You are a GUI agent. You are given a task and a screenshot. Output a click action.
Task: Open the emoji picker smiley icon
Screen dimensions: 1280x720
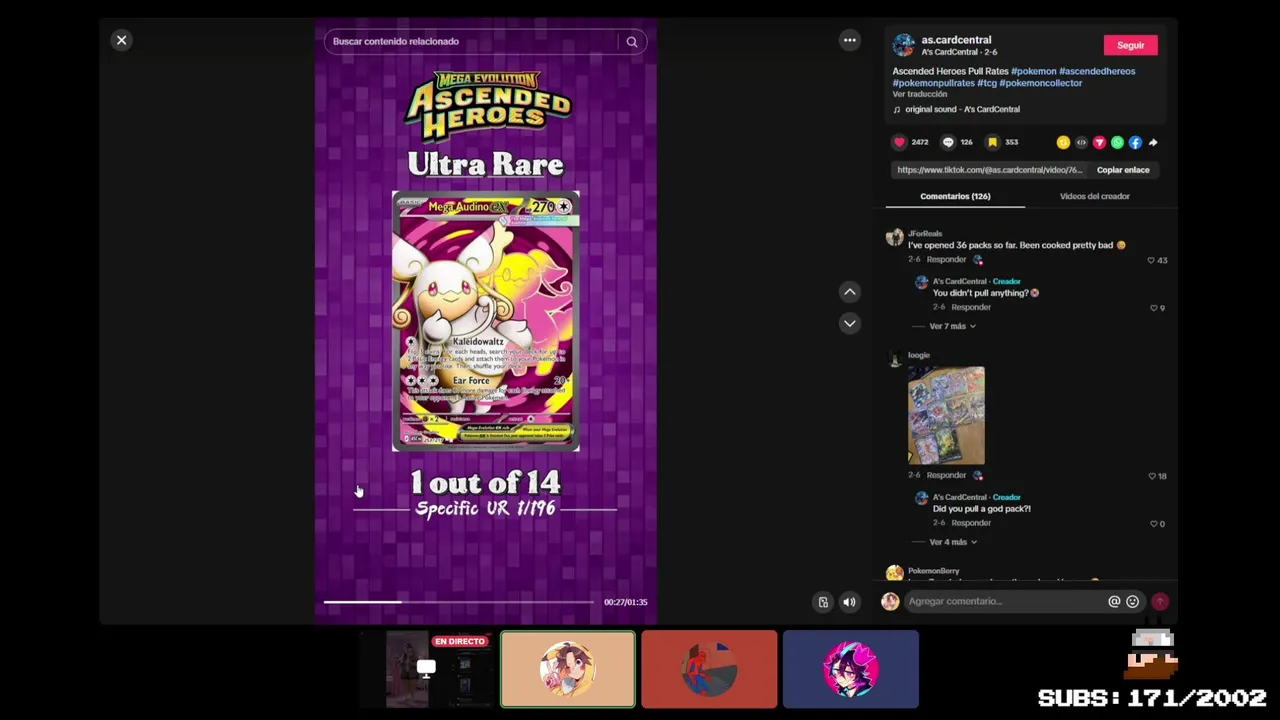pyautogui.click(x=1132, y=601)
